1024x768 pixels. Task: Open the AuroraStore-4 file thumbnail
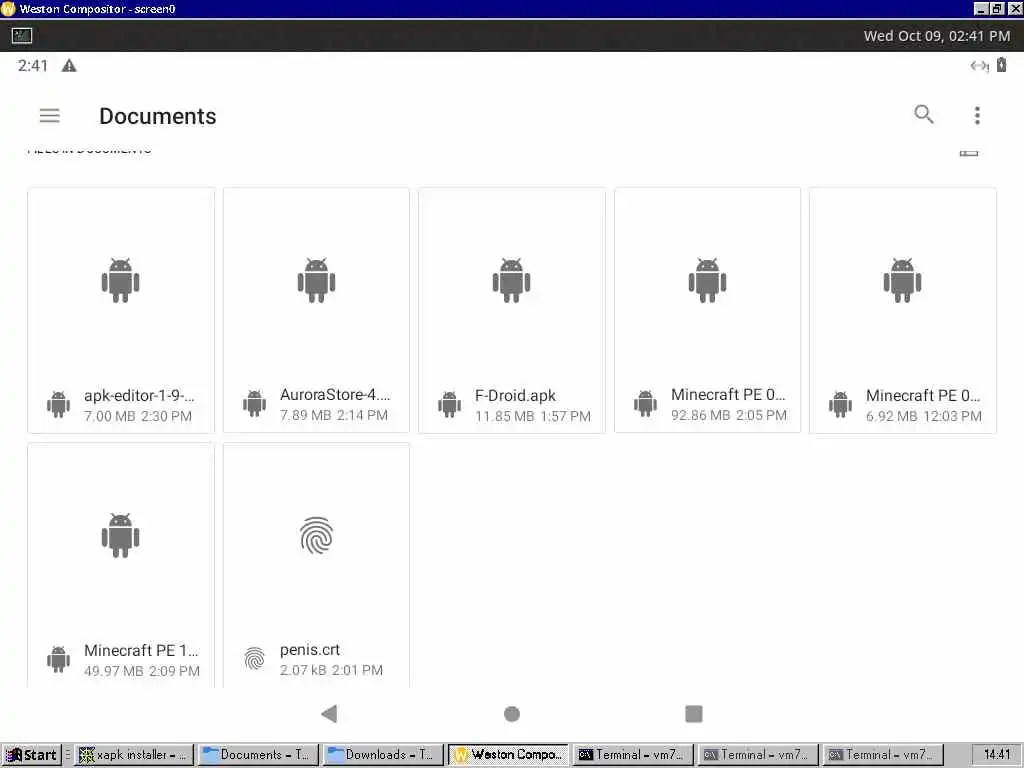click(x=316, y=280)
